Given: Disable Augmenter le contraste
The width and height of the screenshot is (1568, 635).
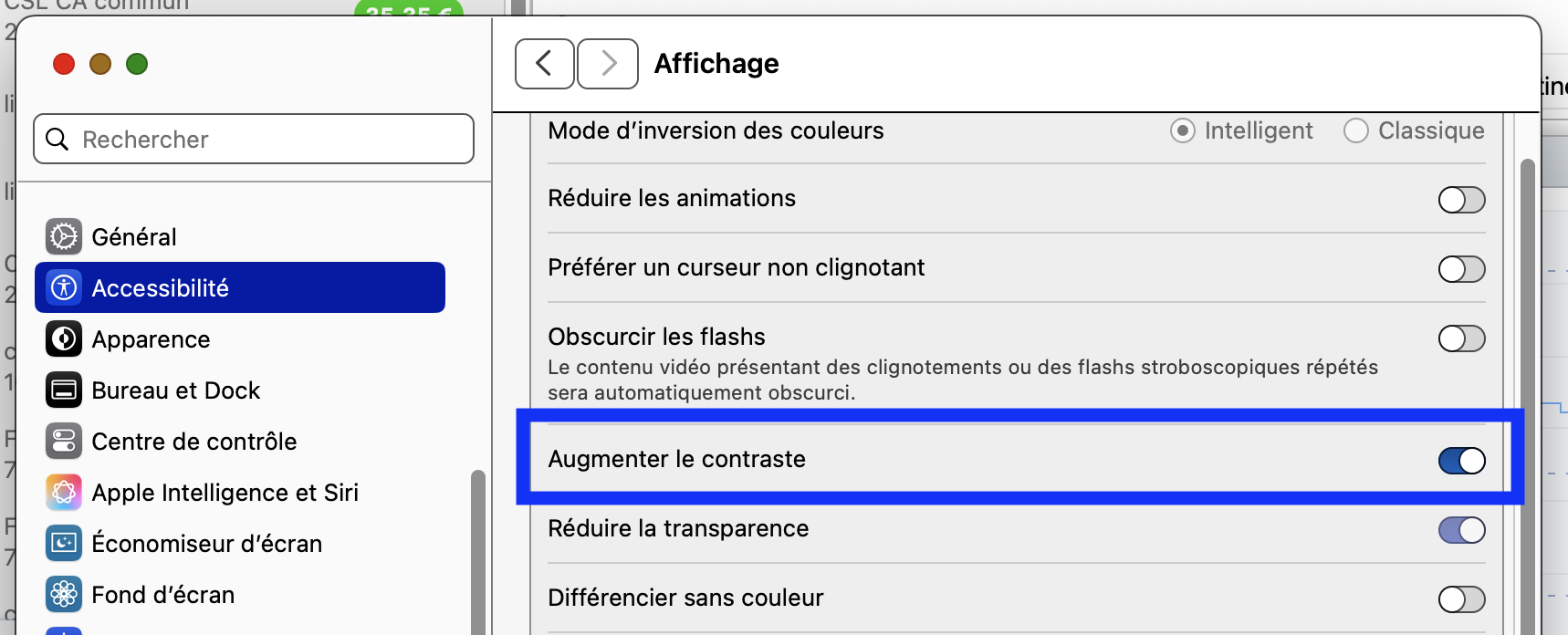Looking at the screenshot, I should (1461, 460).
